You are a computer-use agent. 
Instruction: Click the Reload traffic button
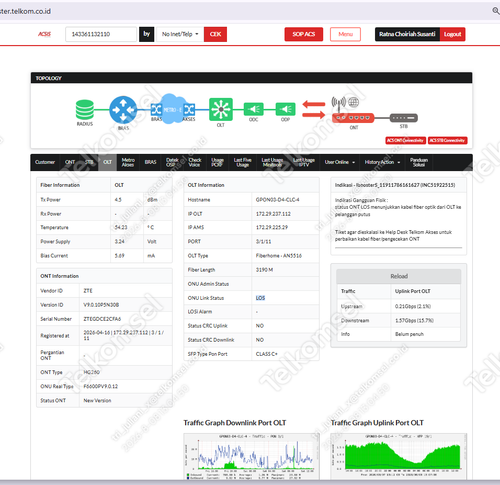click(399, 276)
